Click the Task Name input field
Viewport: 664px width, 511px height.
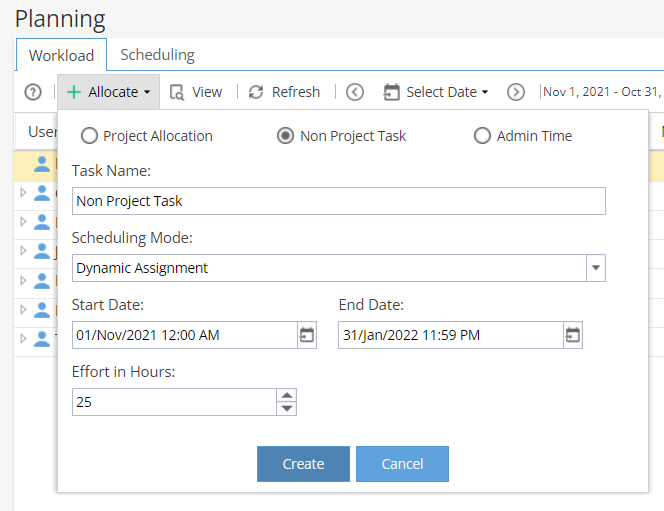(339, 201)
